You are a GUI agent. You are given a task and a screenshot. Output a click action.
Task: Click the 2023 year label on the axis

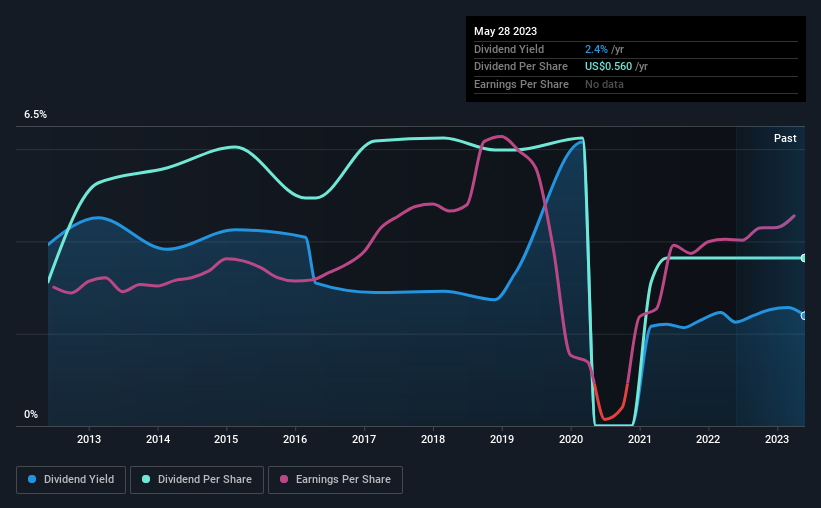pyautogui.click(x=777, y=439)
